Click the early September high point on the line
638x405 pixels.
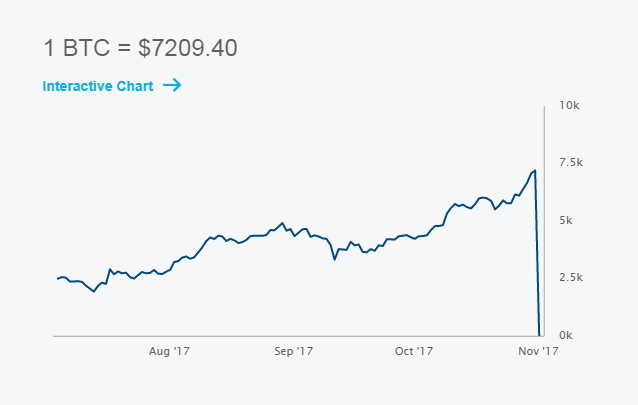(283, 223)
